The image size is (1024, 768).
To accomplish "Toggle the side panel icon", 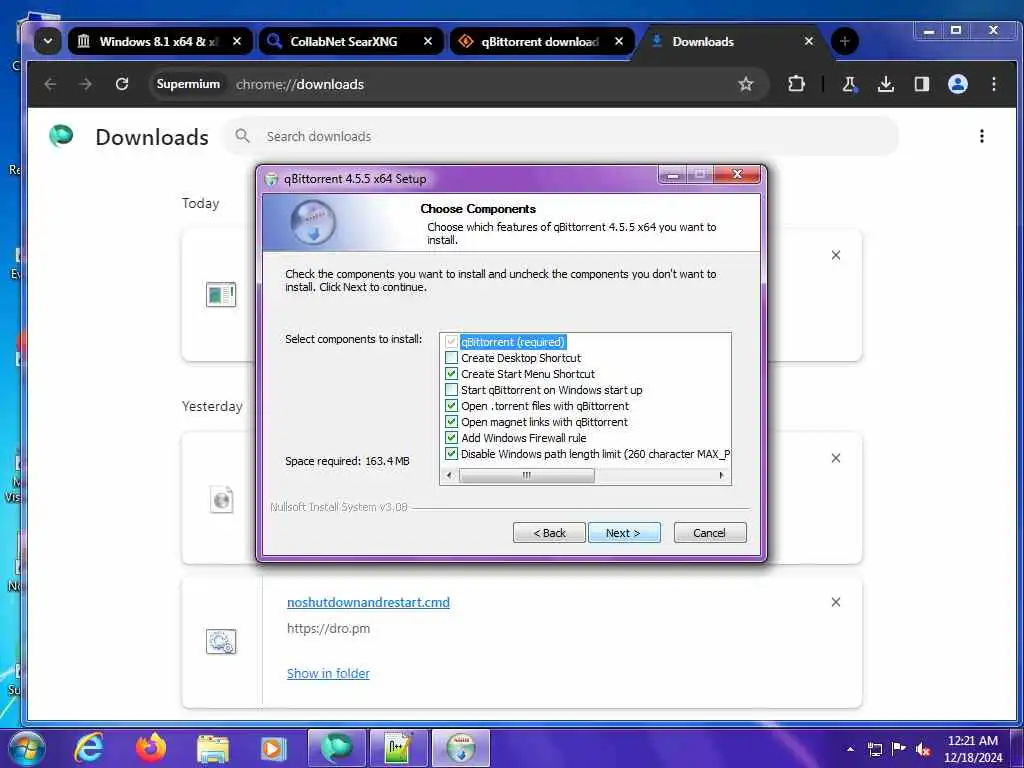I will coord(921,84).
